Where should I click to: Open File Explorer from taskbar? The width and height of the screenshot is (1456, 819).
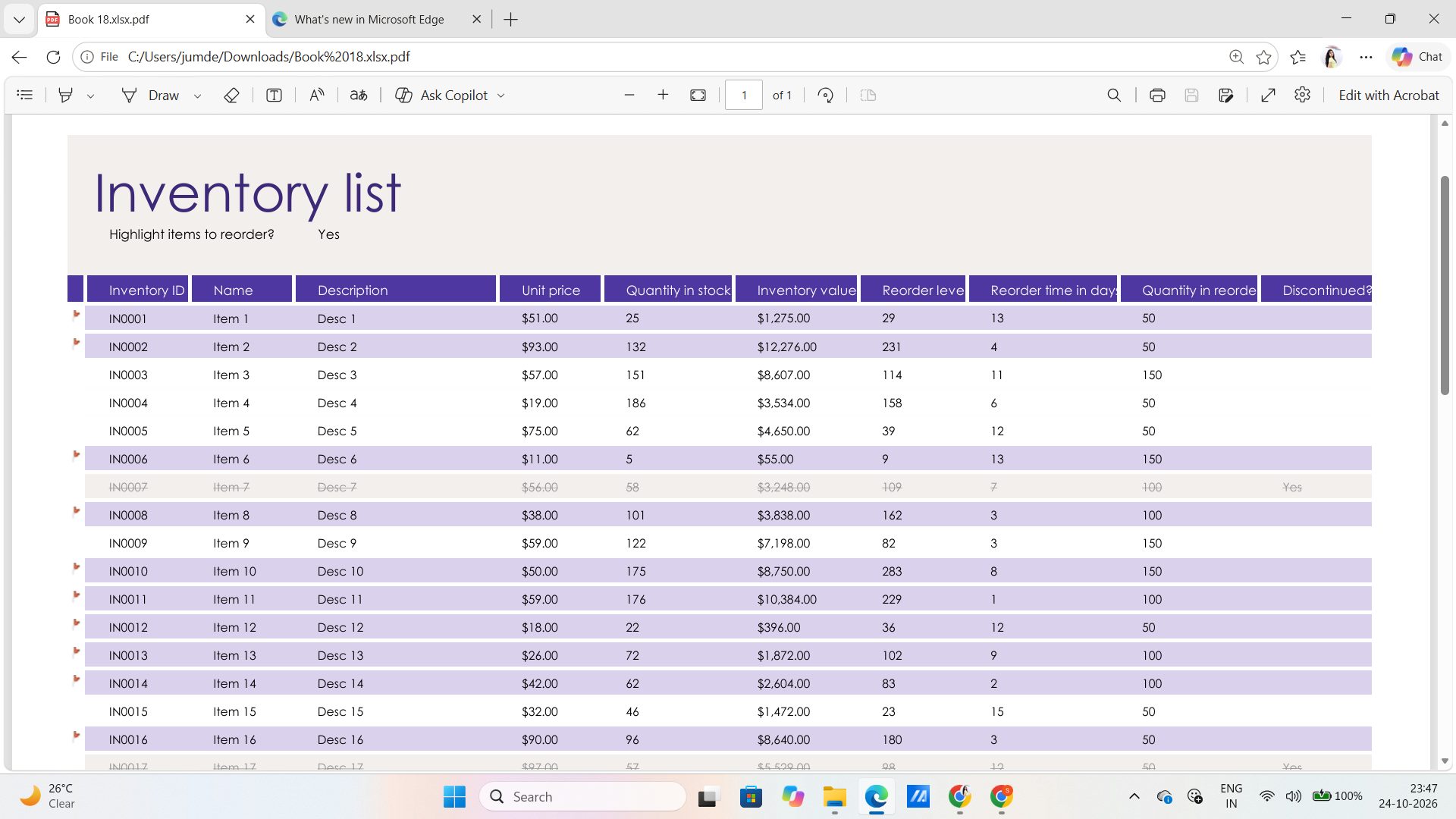[x=834, y=796]
